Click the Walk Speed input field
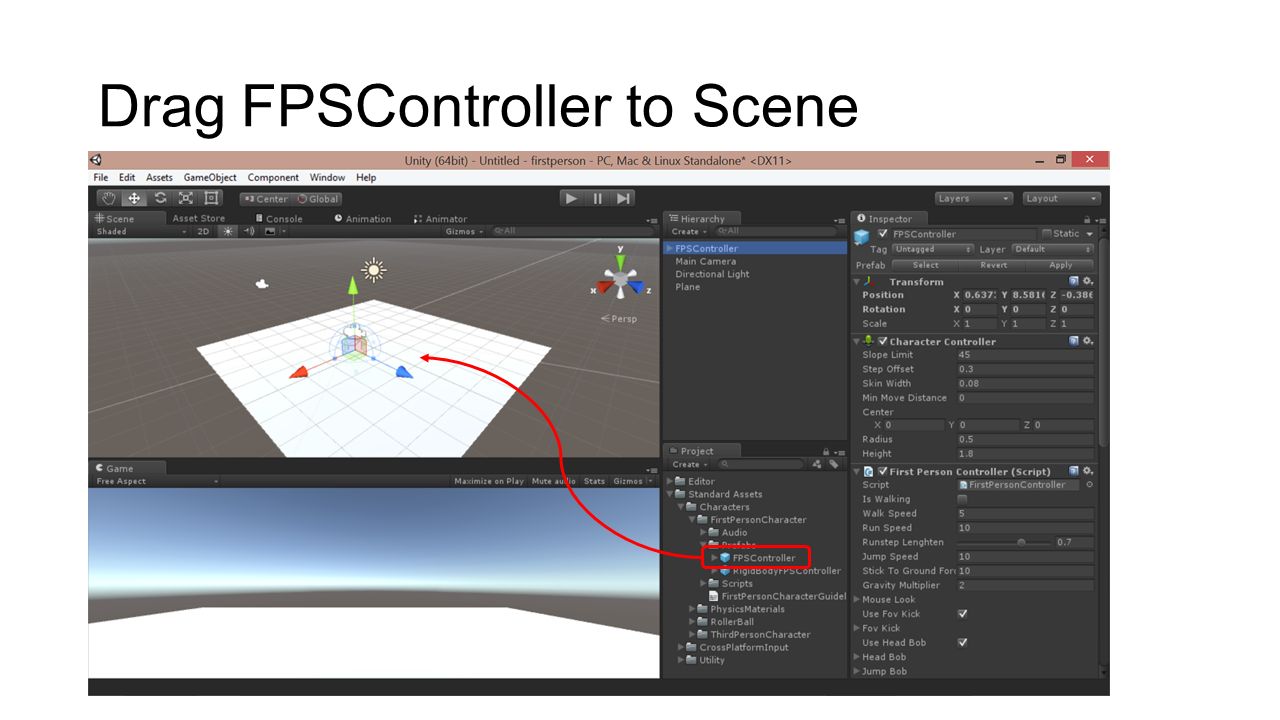 1025,513
